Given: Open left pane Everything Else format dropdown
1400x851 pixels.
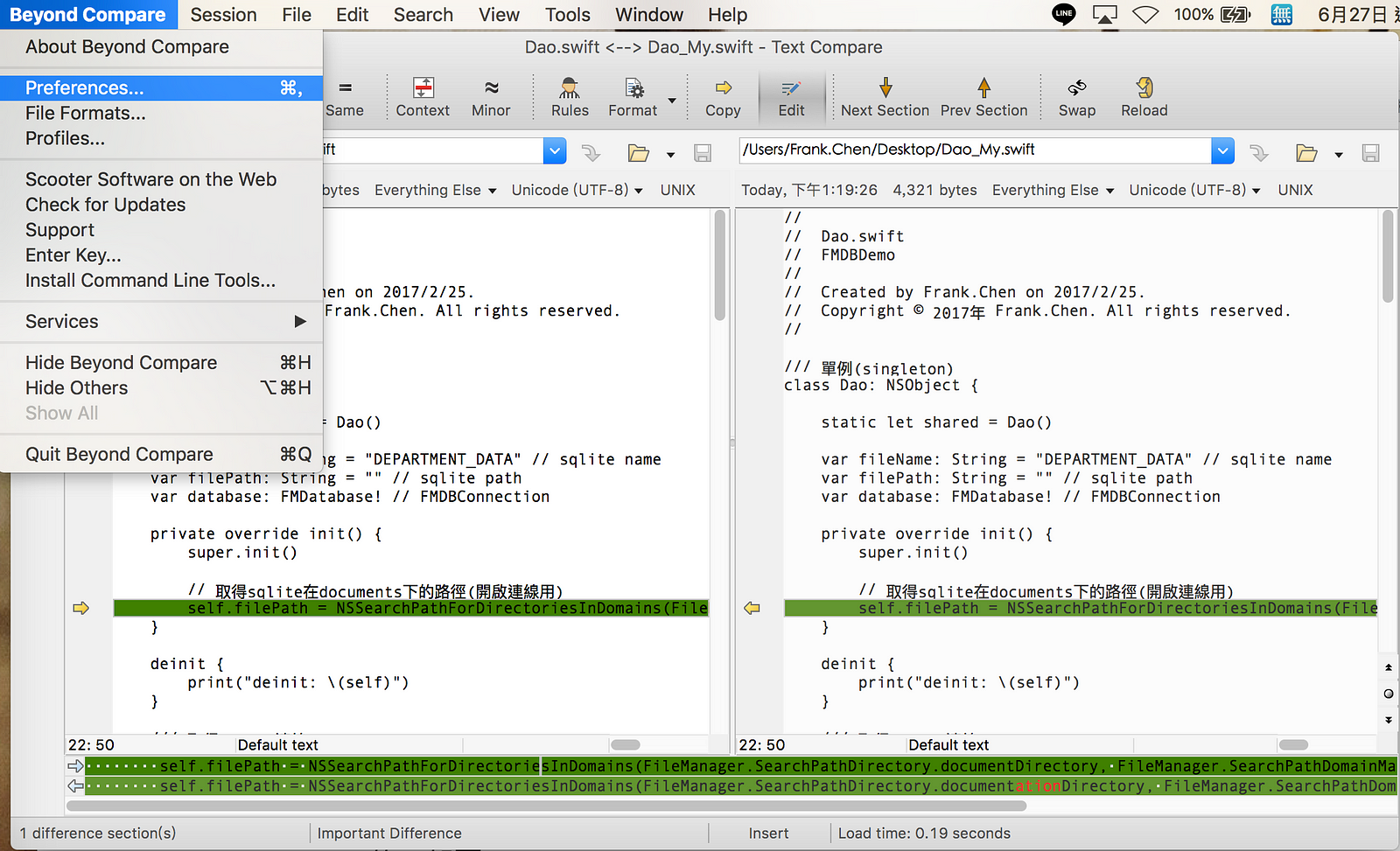Looking at the screenshot, I should (x=435, y=190).
